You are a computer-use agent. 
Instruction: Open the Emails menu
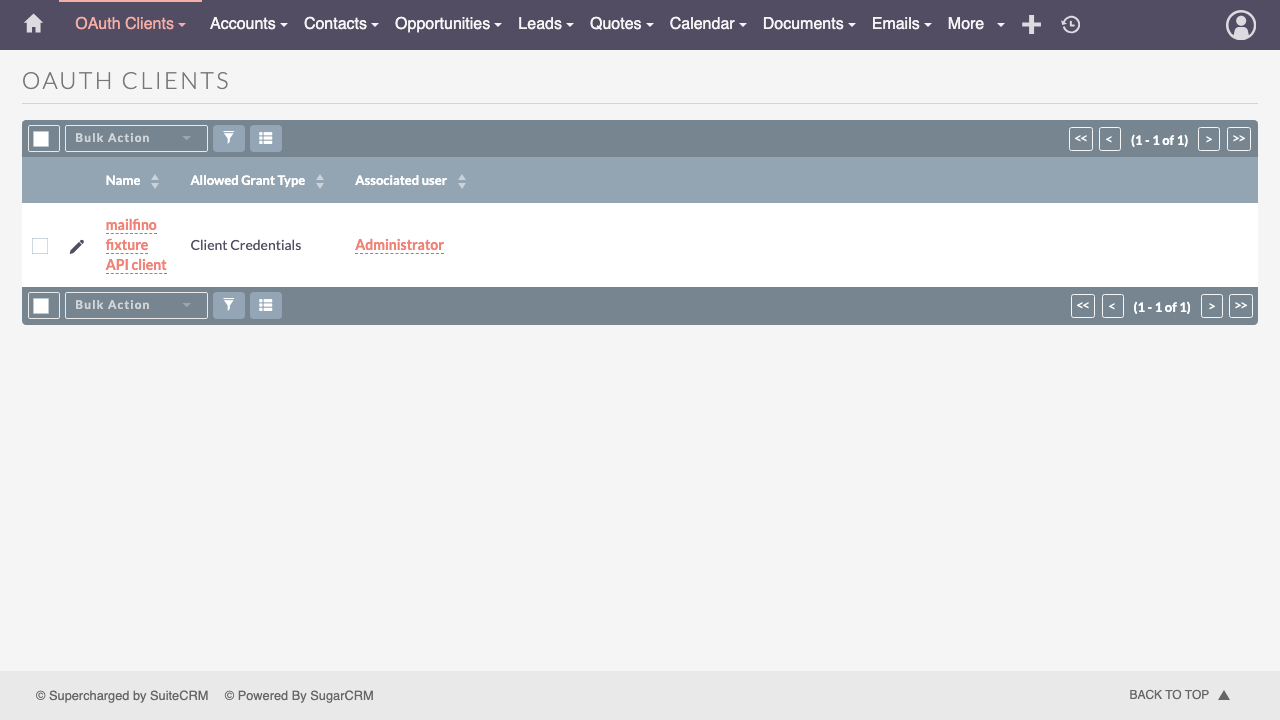pyautogui.click(x=902, y=24)
